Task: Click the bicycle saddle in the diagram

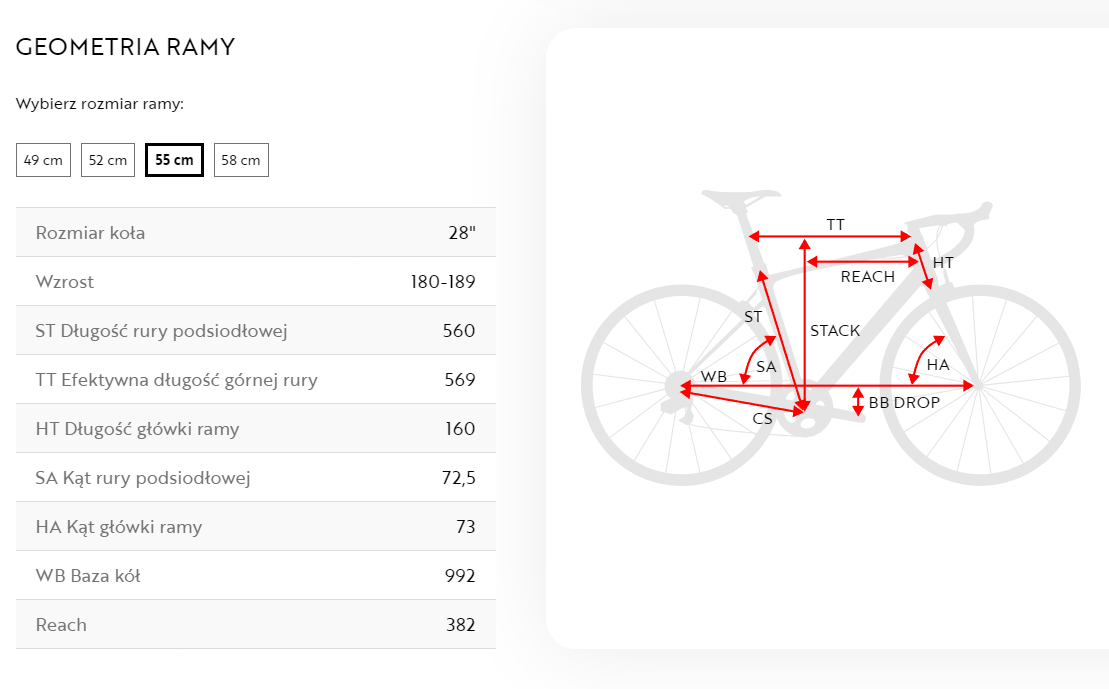Action: tap(741, 197)
